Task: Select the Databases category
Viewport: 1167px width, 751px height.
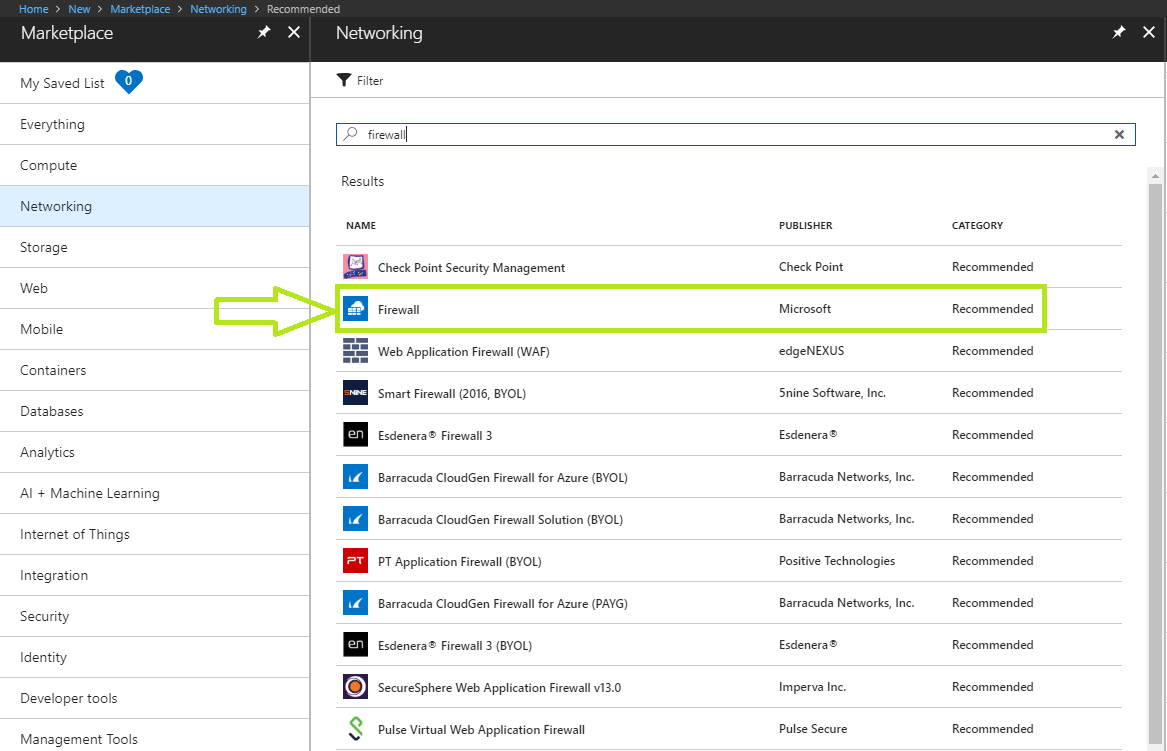Action: point(155,411)
